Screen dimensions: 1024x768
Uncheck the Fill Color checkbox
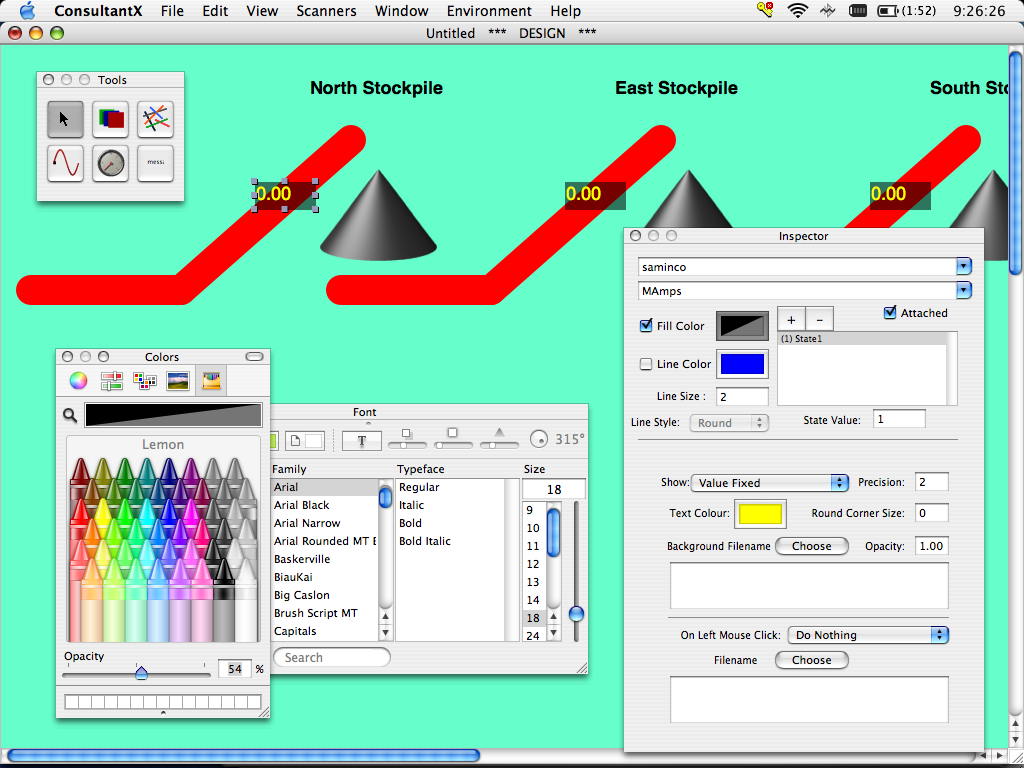(646, 326)
